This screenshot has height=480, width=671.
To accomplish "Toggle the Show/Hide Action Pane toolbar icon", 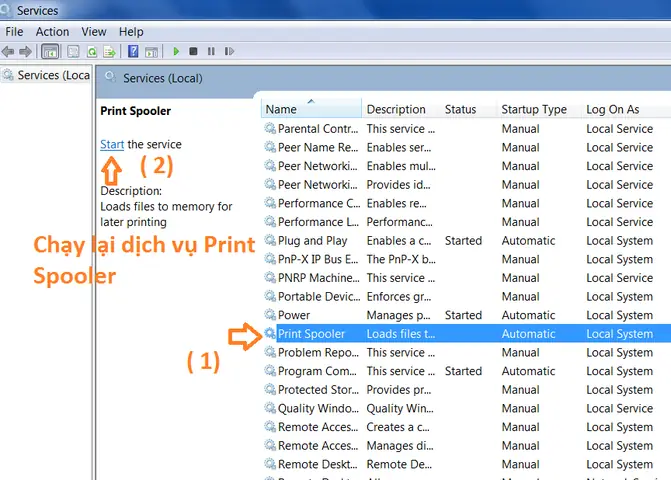I will [151, 52].
